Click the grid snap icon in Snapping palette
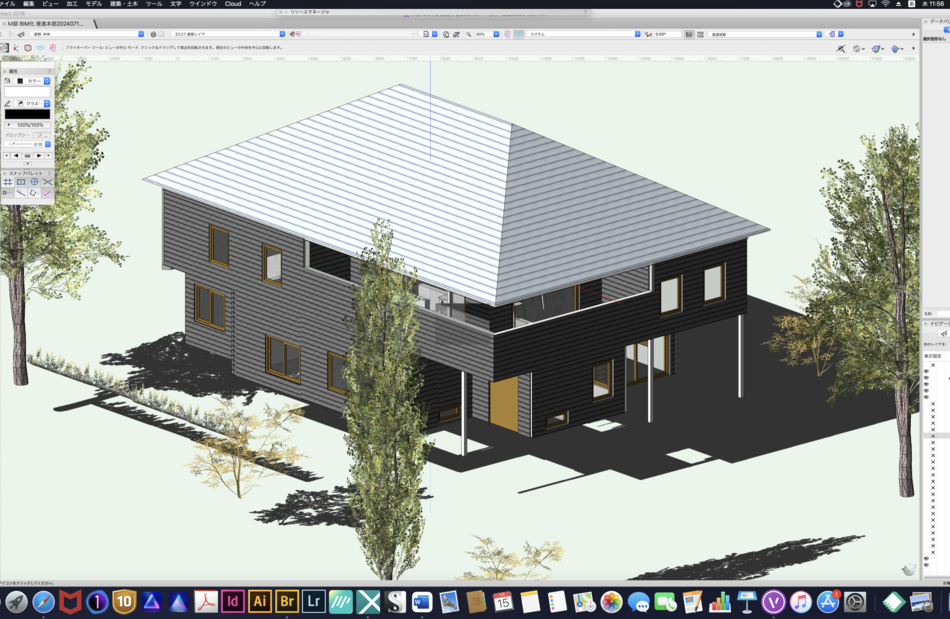The height and width of the screenshot is (619, 950). click(x=7, y=182)
